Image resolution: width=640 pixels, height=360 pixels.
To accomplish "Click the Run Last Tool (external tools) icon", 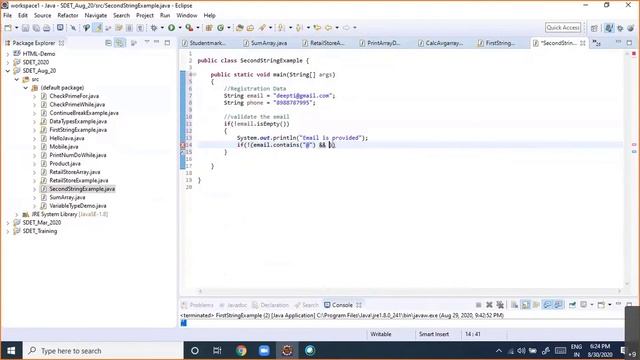I will [189, 28].
